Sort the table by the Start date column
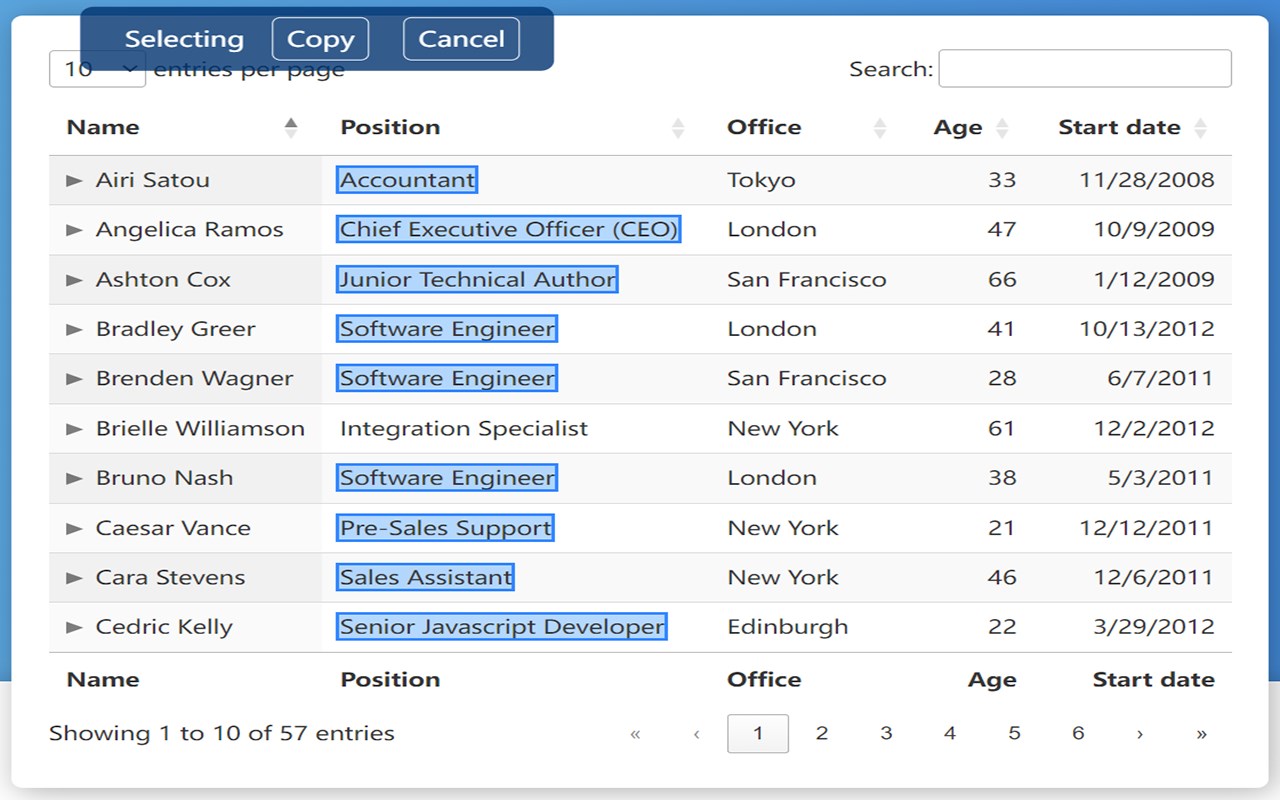Screen dimensions: 1280x800 tap(1119, 127)
